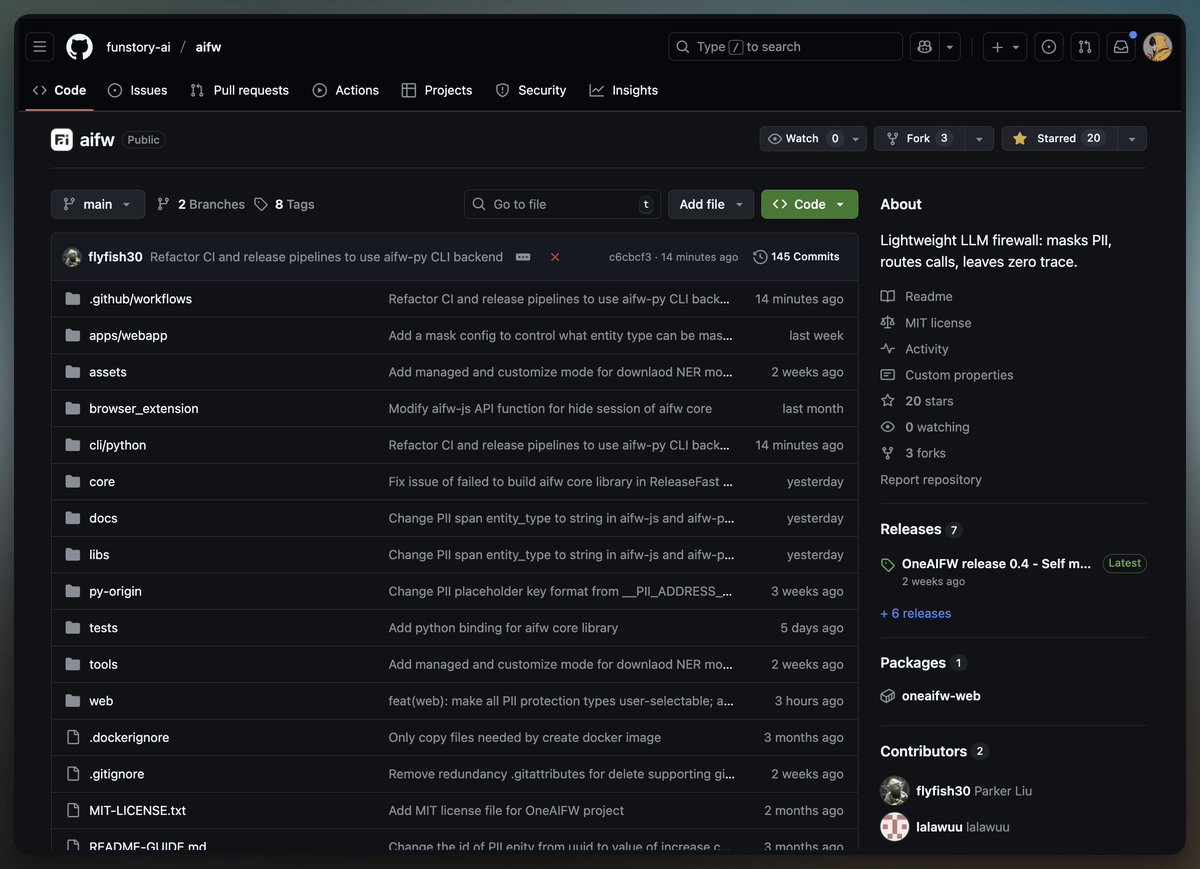Open the browser_extension folder
Image resolution: width=1200 pixels, height=869 pixels.
click(144, 408)
